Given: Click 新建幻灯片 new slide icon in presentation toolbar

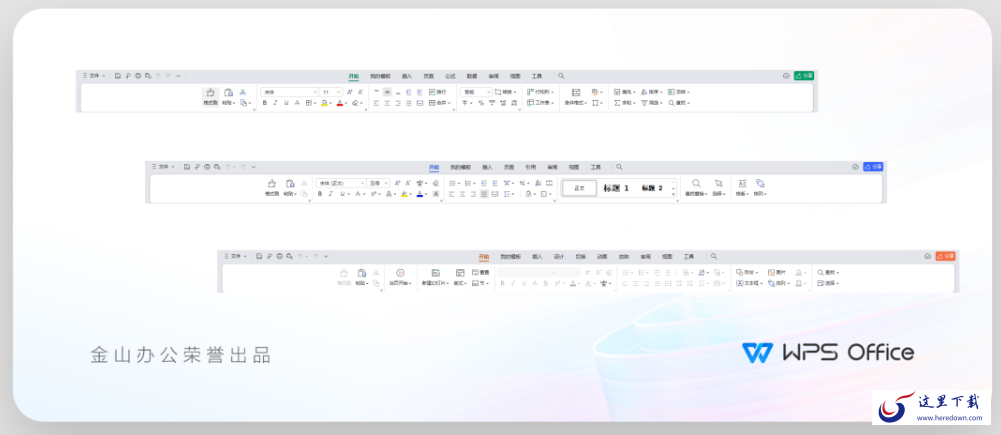Looking at the screenshot, I should pyautogui.click(x=435, y=273).
